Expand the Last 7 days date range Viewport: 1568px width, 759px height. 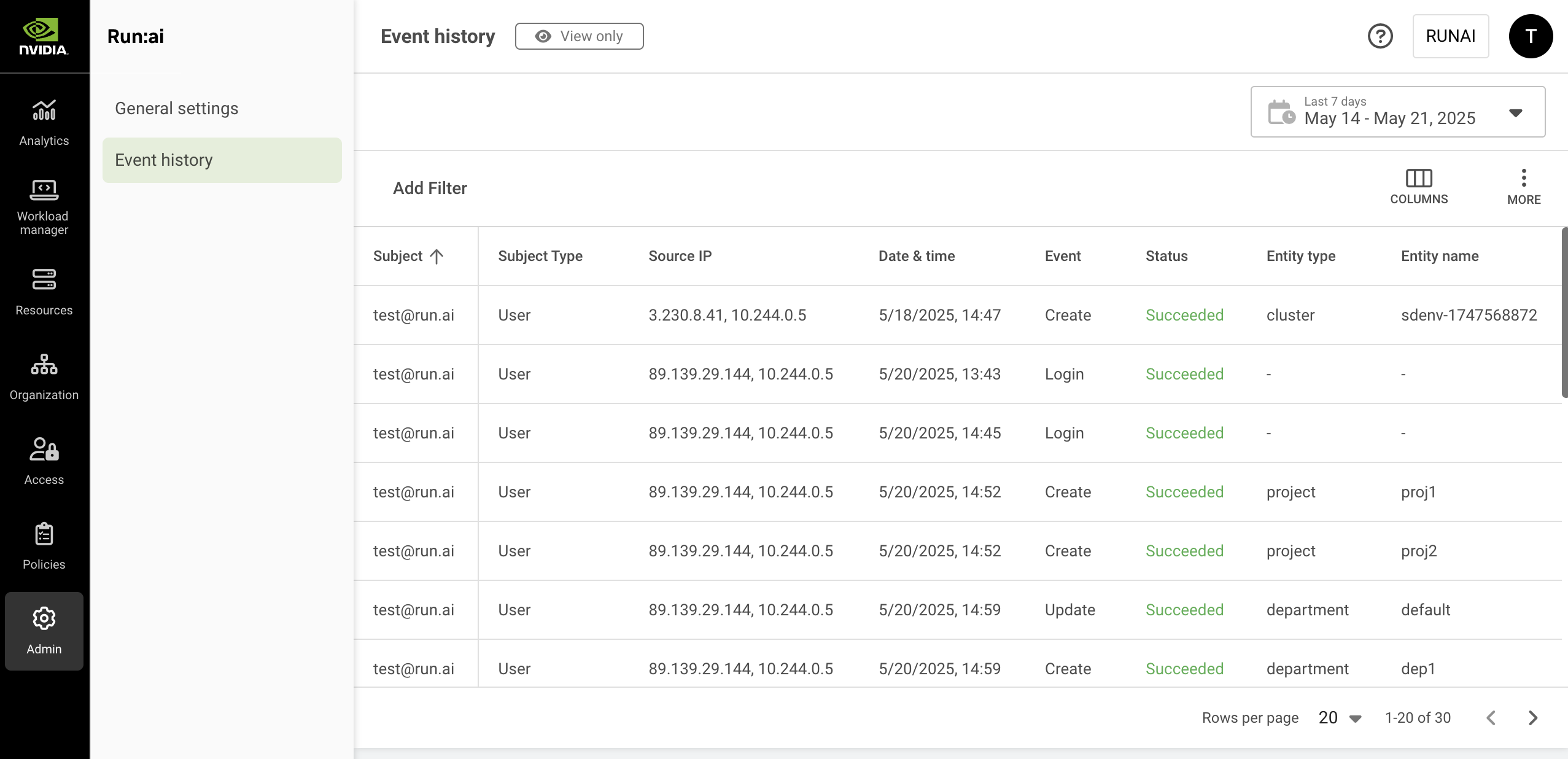click(x=1398, y=112)
